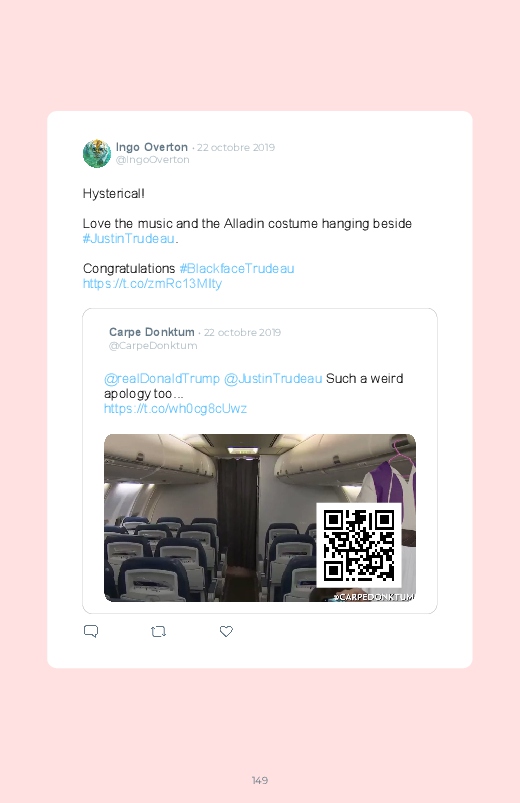Open Ingo Overton's profile avatar

point(97,153)
